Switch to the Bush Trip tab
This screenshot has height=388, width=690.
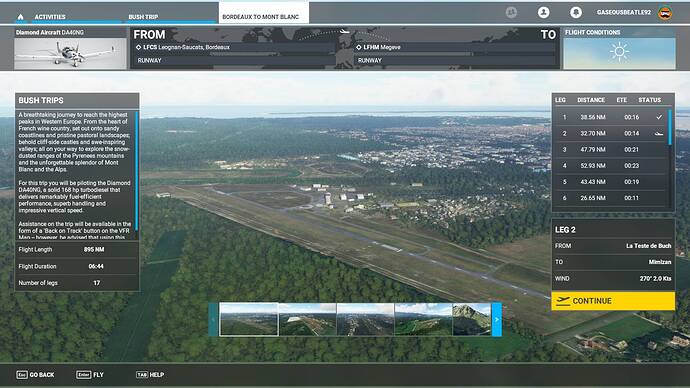pos(143,17)
